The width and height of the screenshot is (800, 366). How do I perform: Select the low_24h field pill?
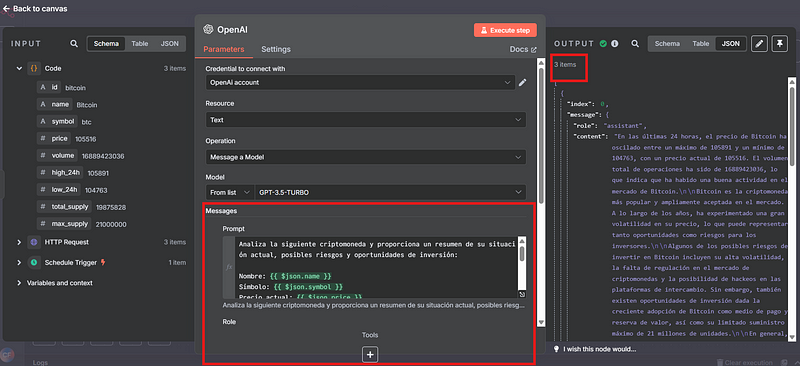tap(59, 190)
